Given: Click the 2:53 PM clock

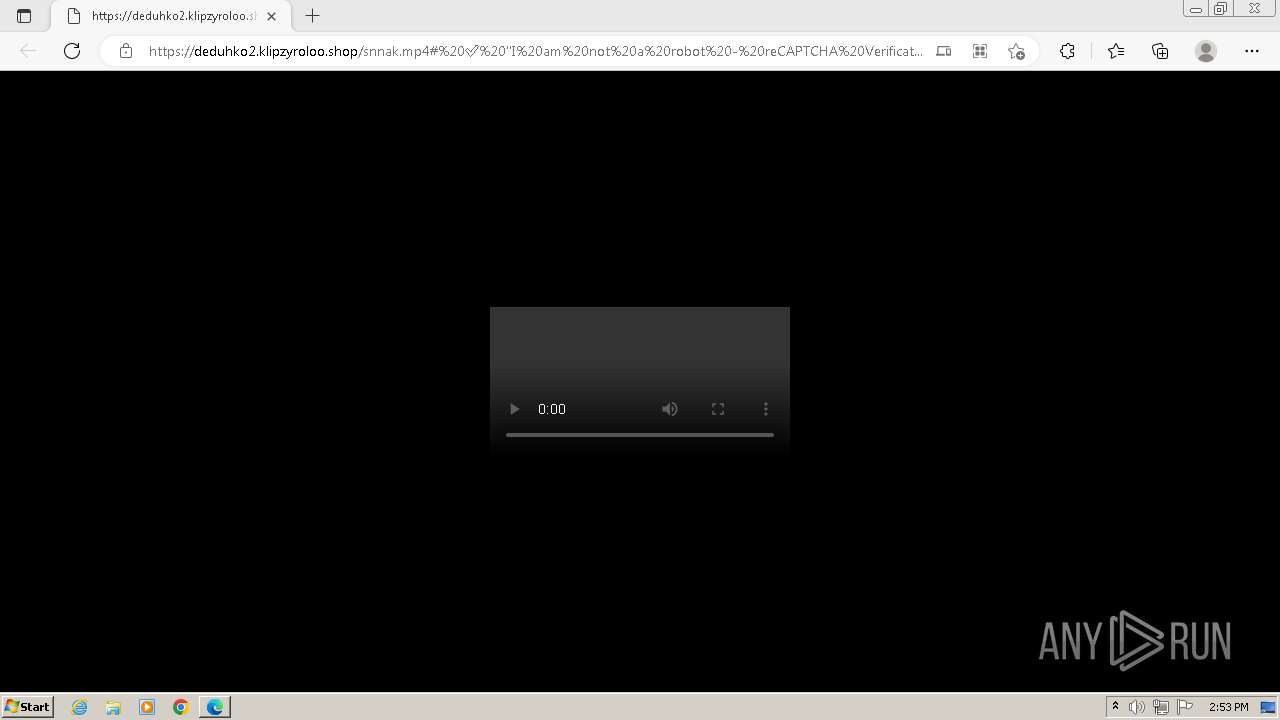Looking at the screenshot, I should pyautogui.click(x=1228, y=707).
